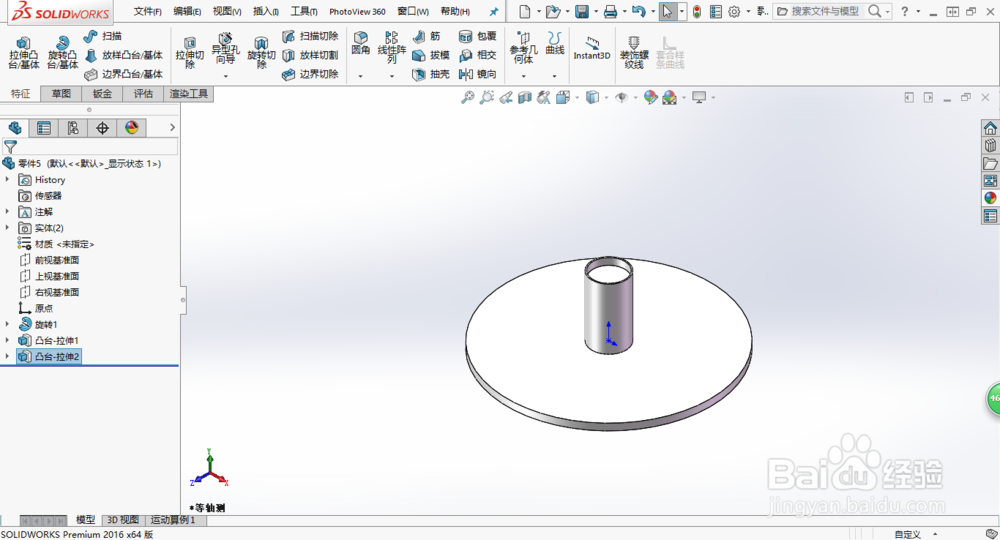Viewport: 1000px width, 540px height.
Task: Switch to the 评估 evaluate tab
Action: click(x=143, y=94)
